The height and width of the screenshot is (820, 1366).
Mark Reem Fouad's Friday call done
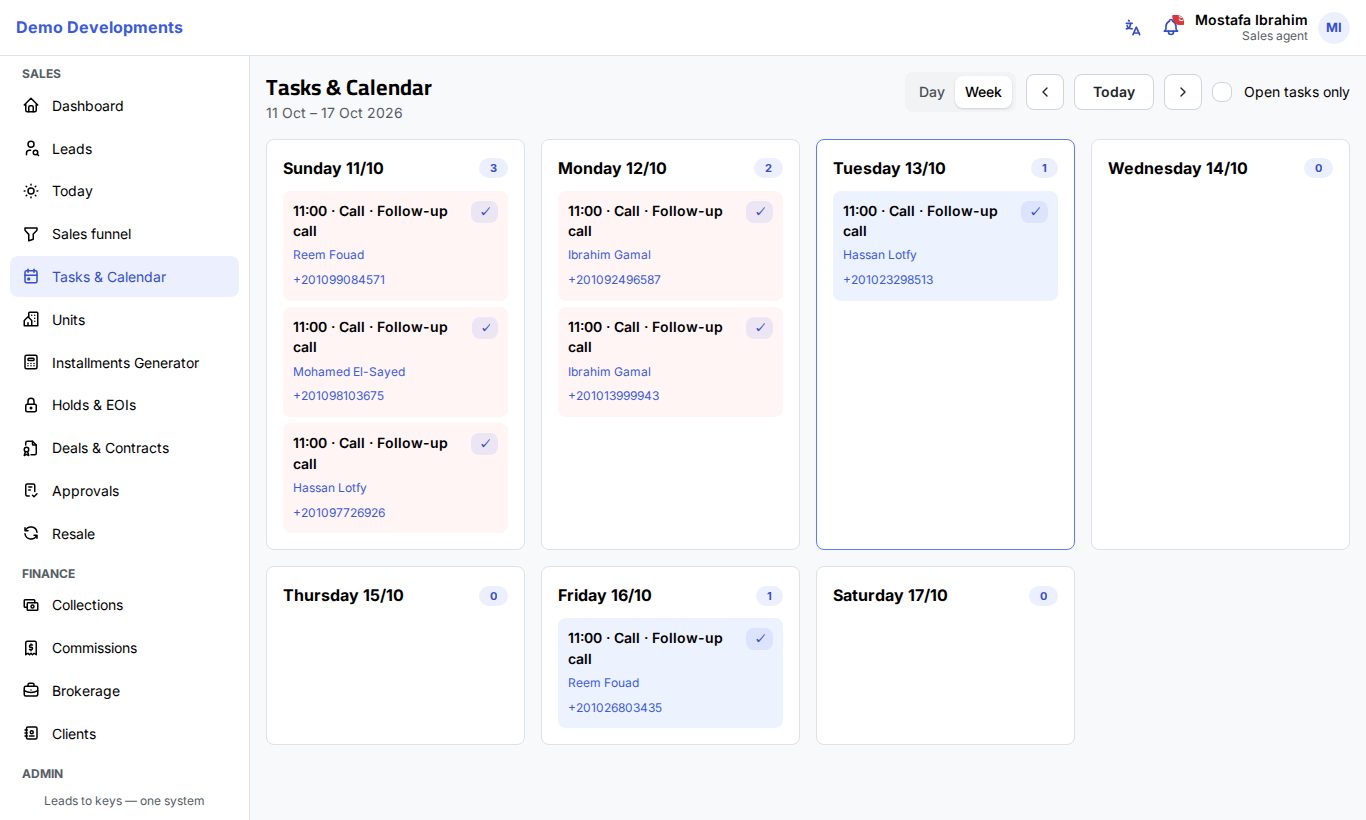point(759,639)
